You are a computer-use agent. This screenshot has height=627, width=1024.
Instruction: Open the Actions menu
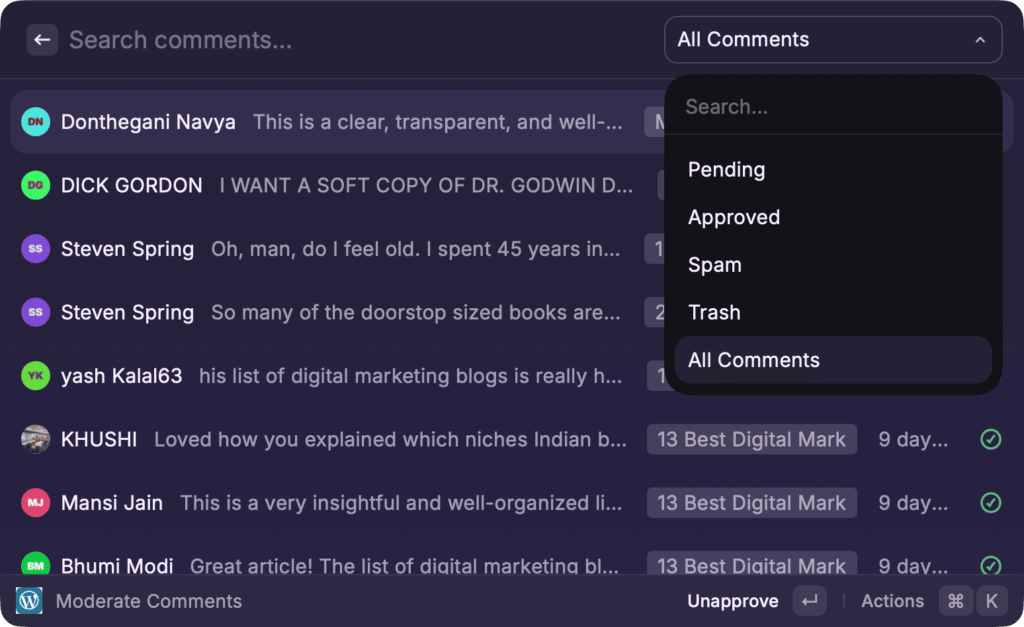891,601
